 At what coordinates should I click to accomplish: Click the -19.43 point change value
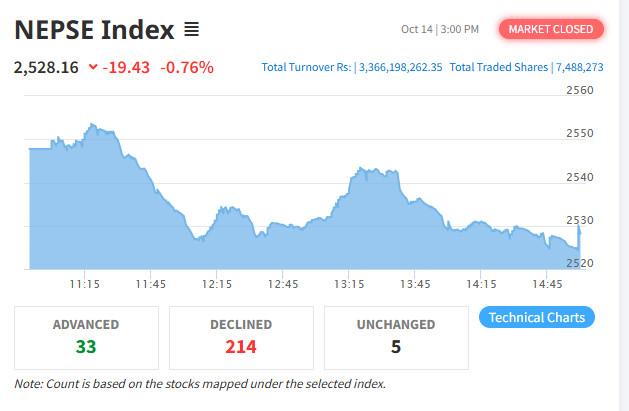[126, 67]
